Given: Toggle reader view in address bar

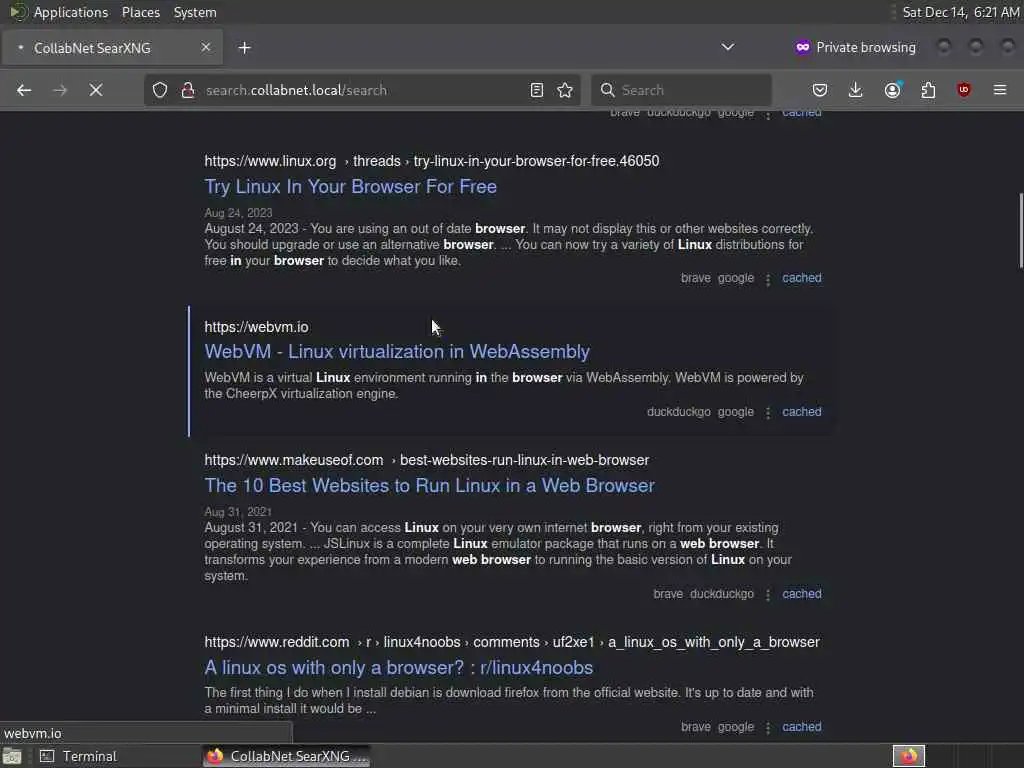Looking at the screenshot, I should (537, 90).
